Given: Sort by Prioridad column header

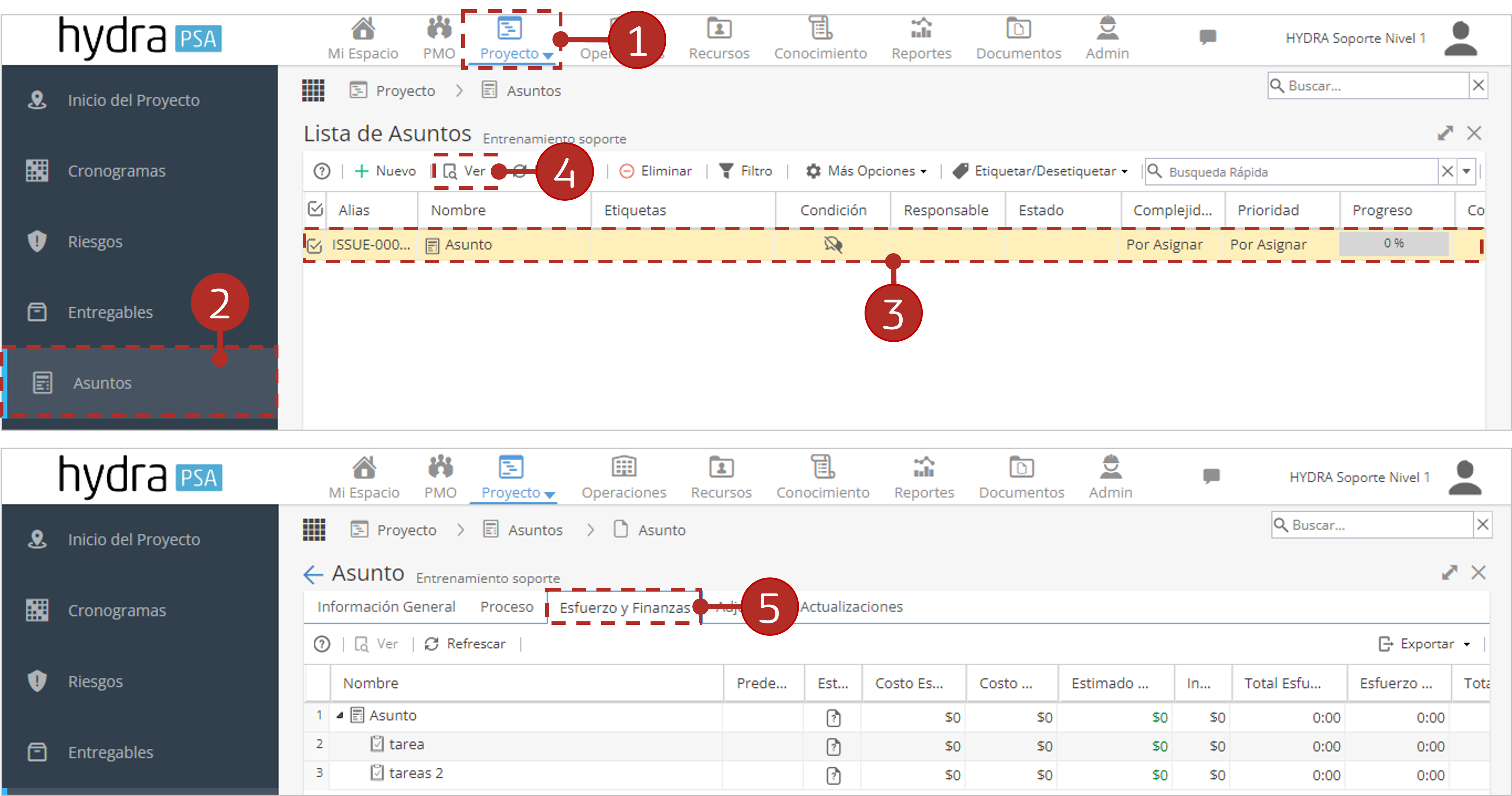Looking at the screenshot, I should point(1282,210).
